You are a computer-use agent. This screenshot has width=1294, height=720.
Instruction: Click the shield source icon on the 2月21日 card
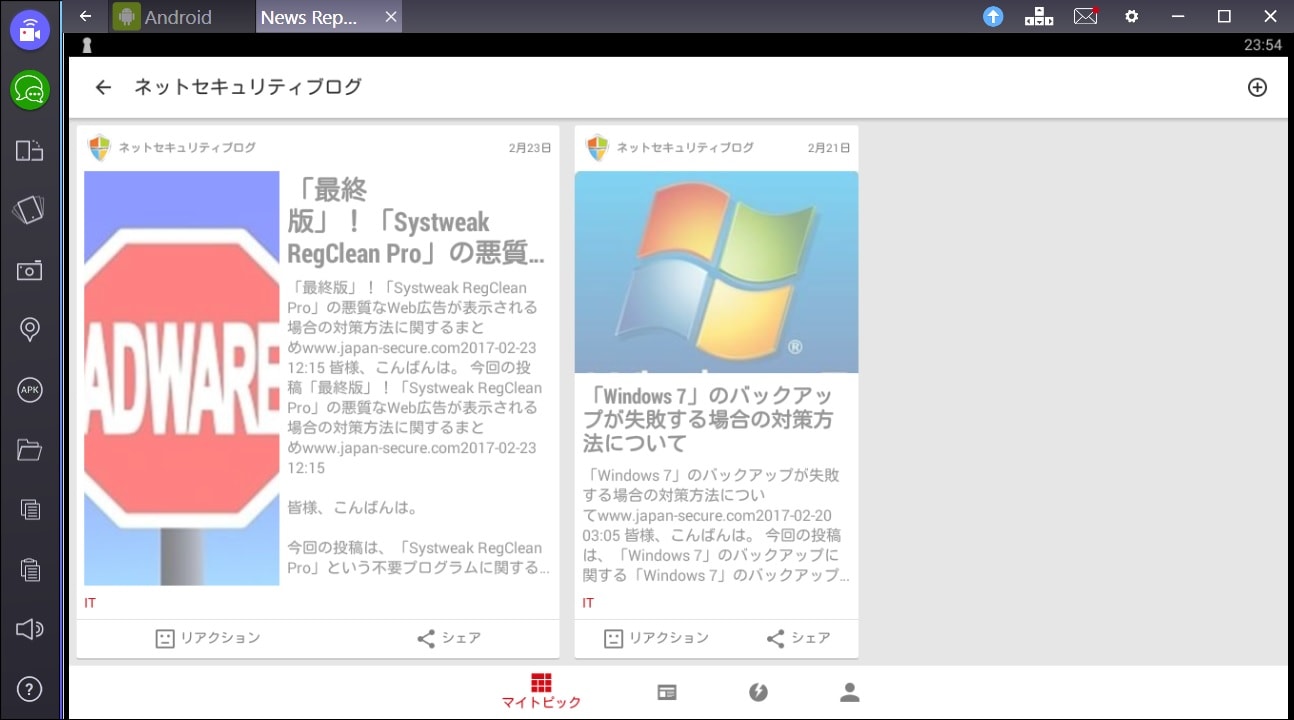pos(597,147)
